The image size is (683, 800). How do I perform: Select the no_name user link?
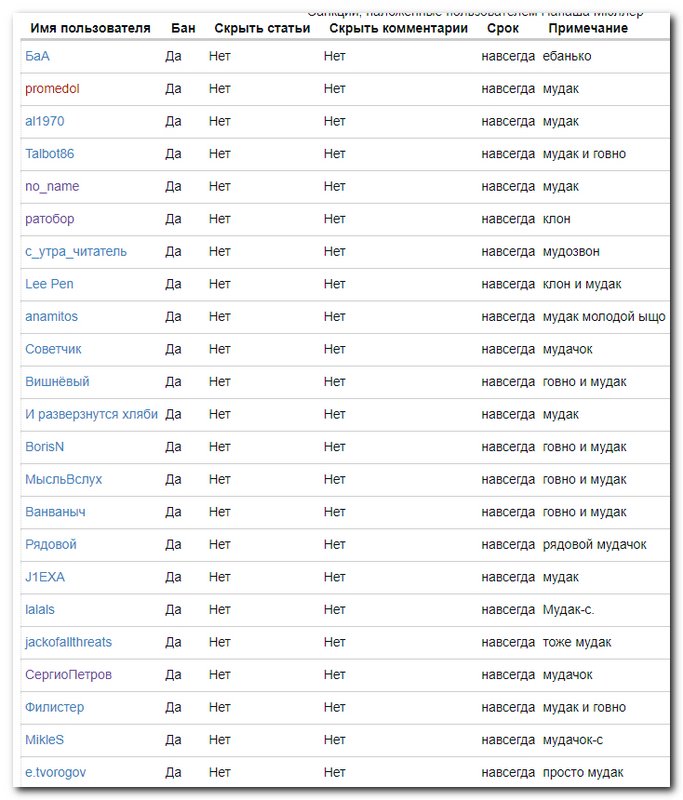tap(52, 187)
